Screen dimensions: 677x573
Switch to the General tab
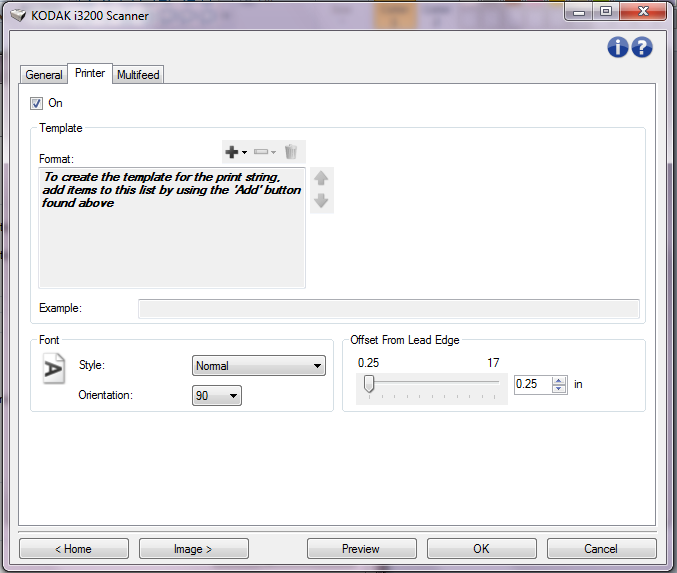pos(44,75)
